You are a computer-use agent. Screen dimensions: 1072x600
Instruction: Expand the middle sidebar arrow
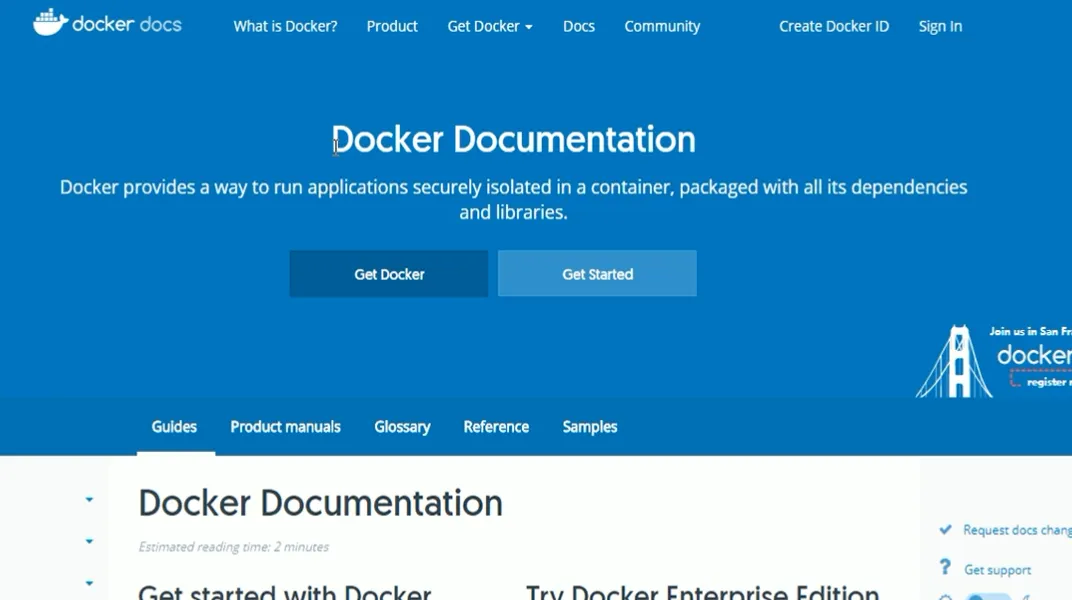coord(89,541)
